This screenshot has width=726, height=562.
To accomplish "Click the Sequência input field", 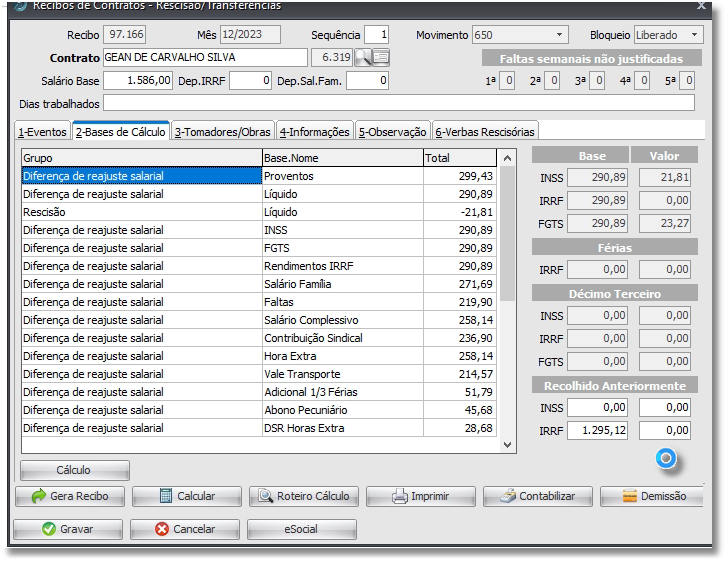I will point(376,35).
